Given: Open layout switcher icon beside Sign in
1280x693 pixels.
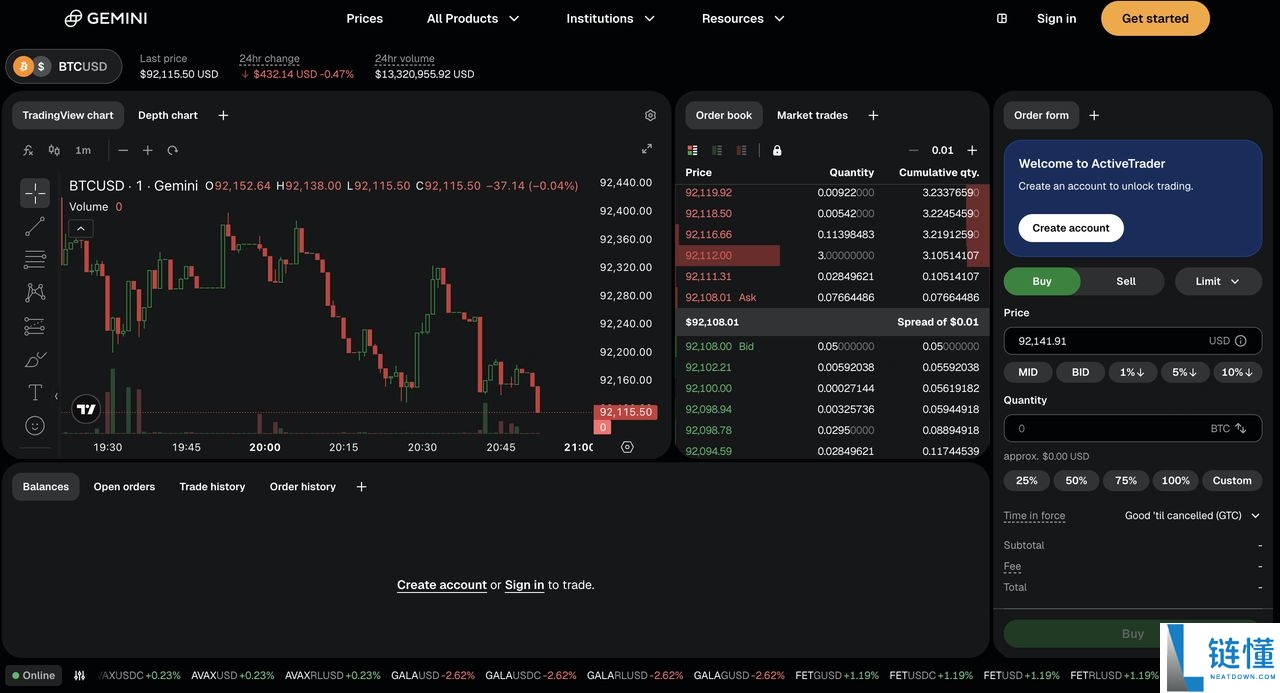Looking at the screenshot, I should coord(1002,18).
